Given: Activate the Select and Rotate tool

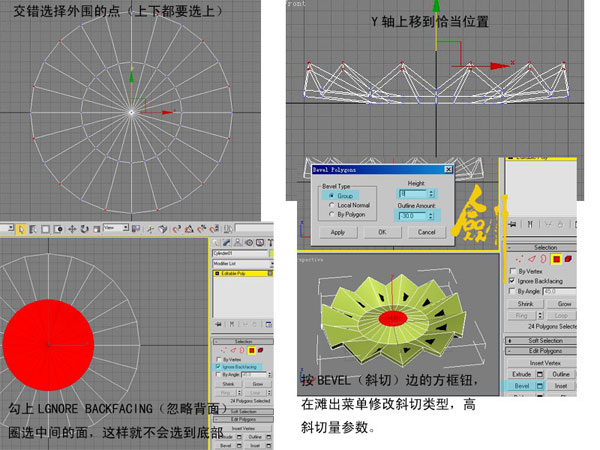Looking at the screenshot, I should point(85,229).
